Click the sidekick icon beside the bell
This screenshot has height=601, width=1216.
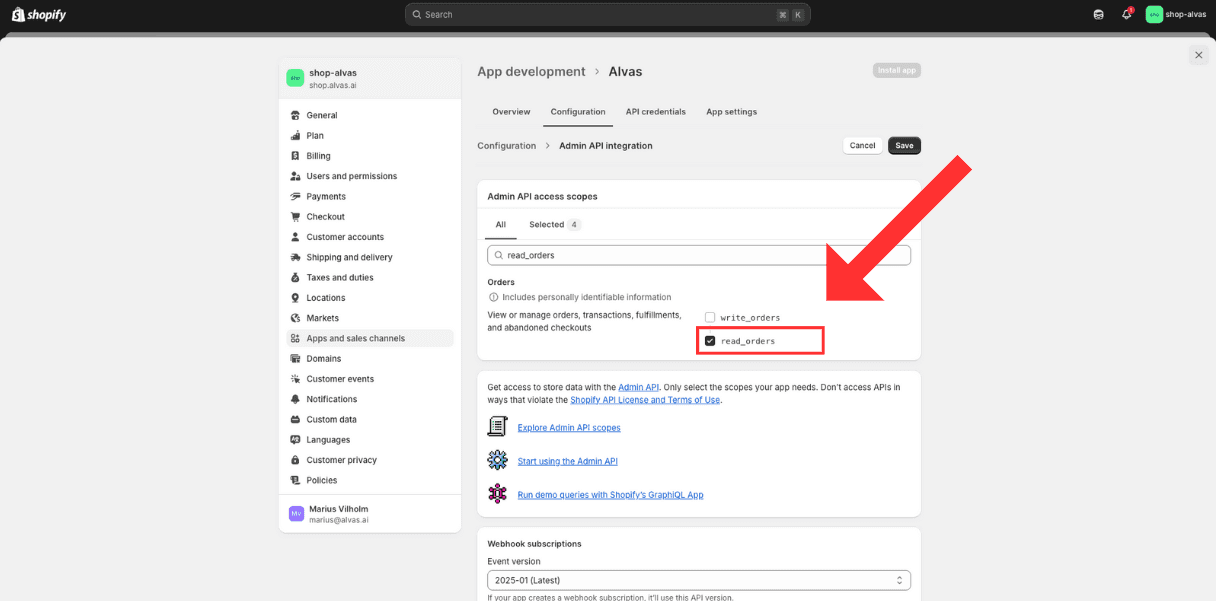(1099, 14)
